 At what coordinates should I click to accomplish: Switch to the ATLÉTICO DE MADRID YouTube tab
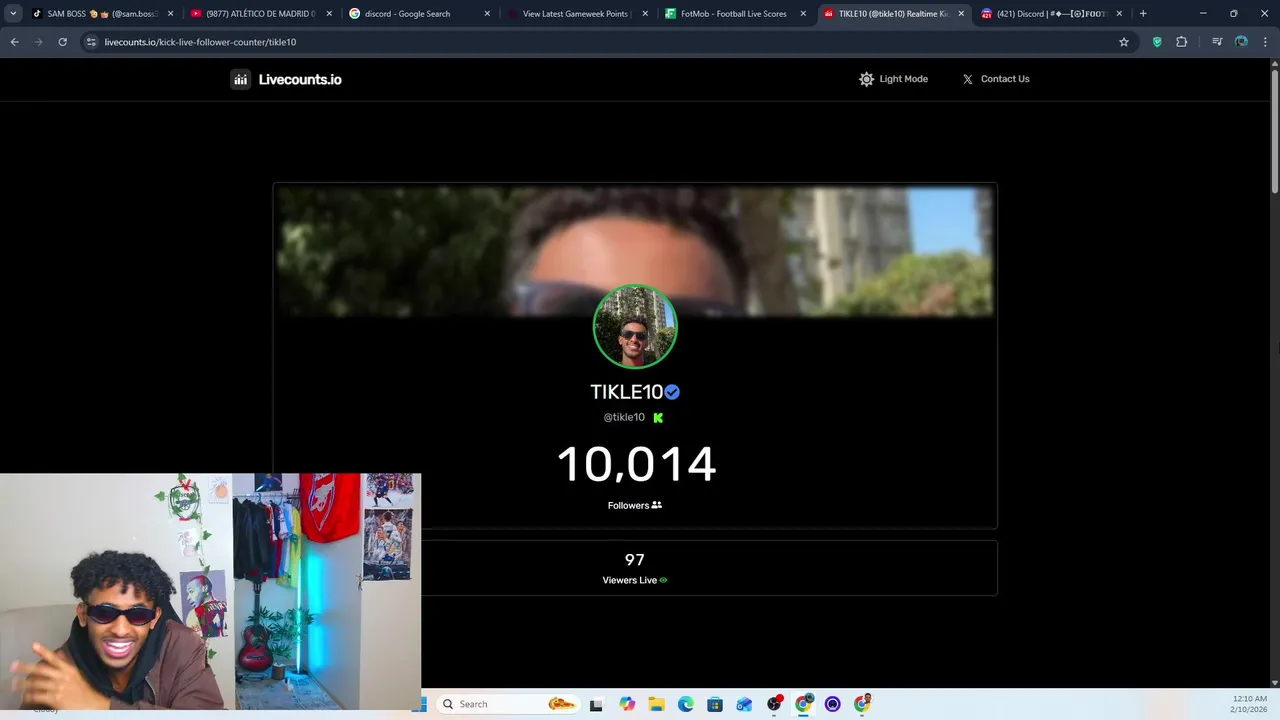click(x=260, y=14)
